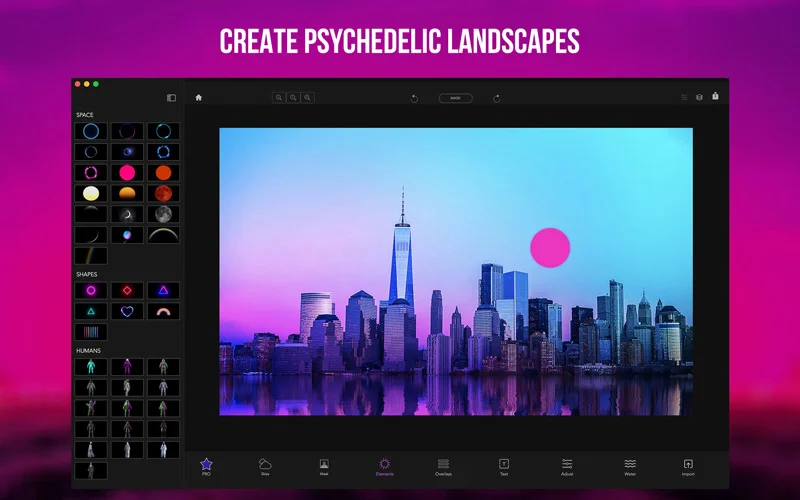Click the pill-shaped button in top toolbar

point(455,98)
